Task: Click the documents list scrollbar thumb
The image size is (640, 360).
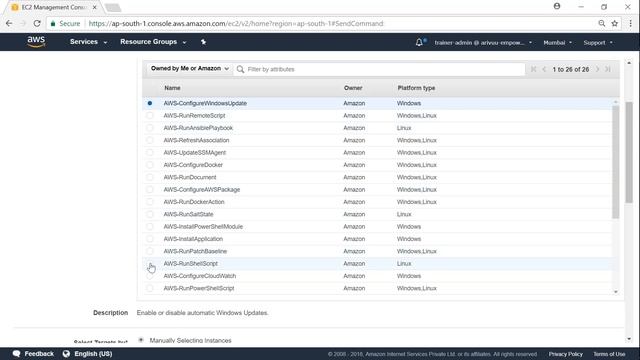Action: click(616, 162)
